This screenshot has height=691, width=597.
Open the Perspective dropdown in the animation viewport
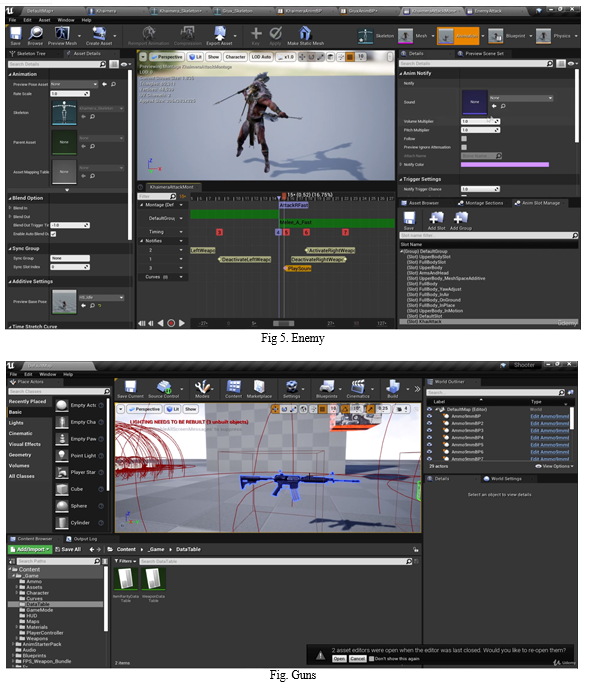167,57
